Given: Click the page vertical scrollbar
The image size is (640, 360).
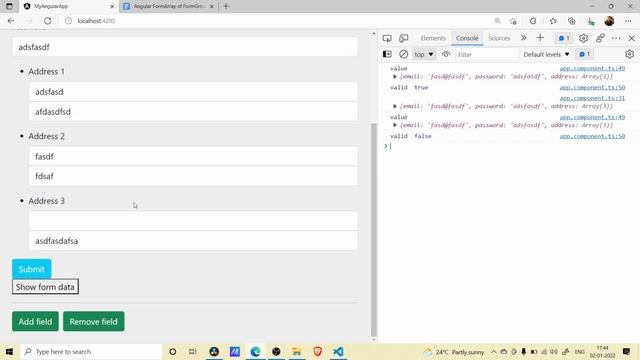Looking at the screenshot, I should (373, 229).
